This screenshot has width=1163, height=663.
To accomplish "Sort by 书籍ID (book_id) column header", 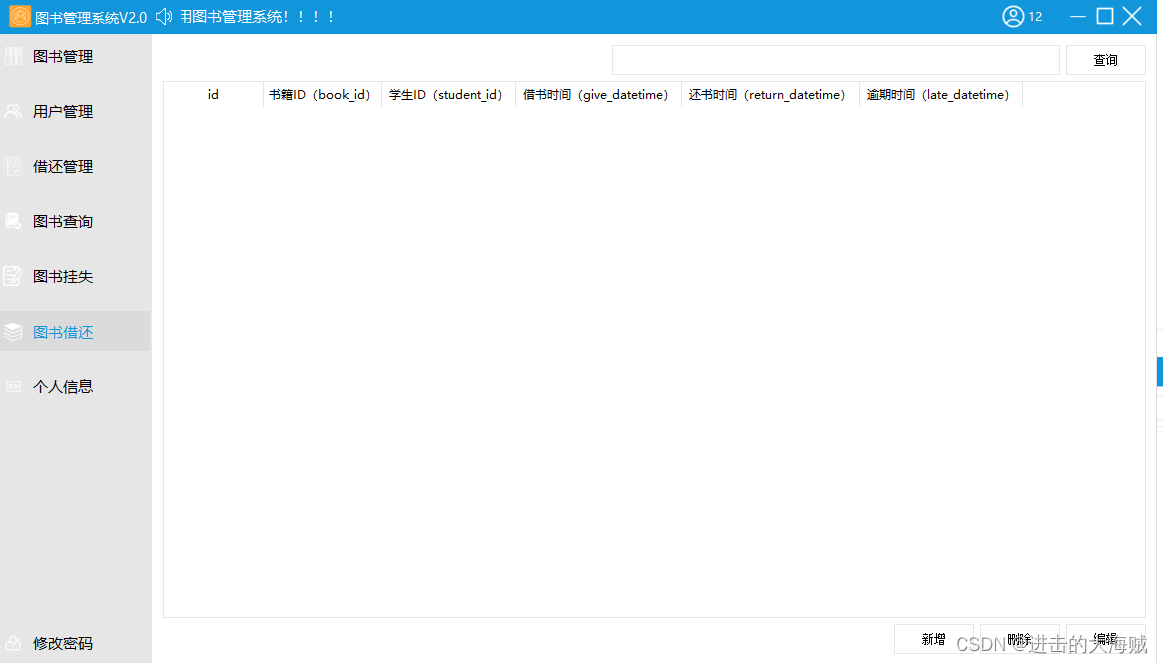I will [x=322, y=94].
